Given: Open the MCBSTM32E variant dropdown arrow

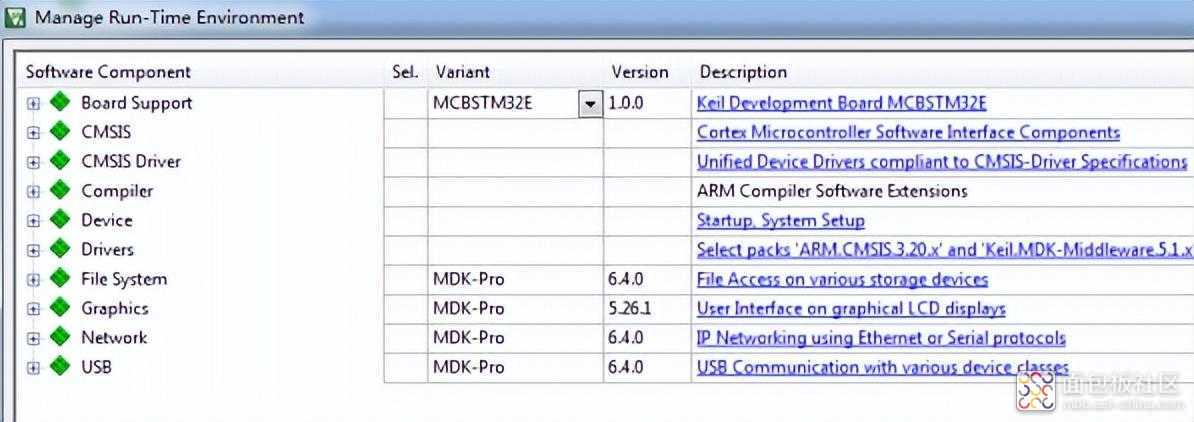Looking at the screenshot, I should [x=590, y=103].
